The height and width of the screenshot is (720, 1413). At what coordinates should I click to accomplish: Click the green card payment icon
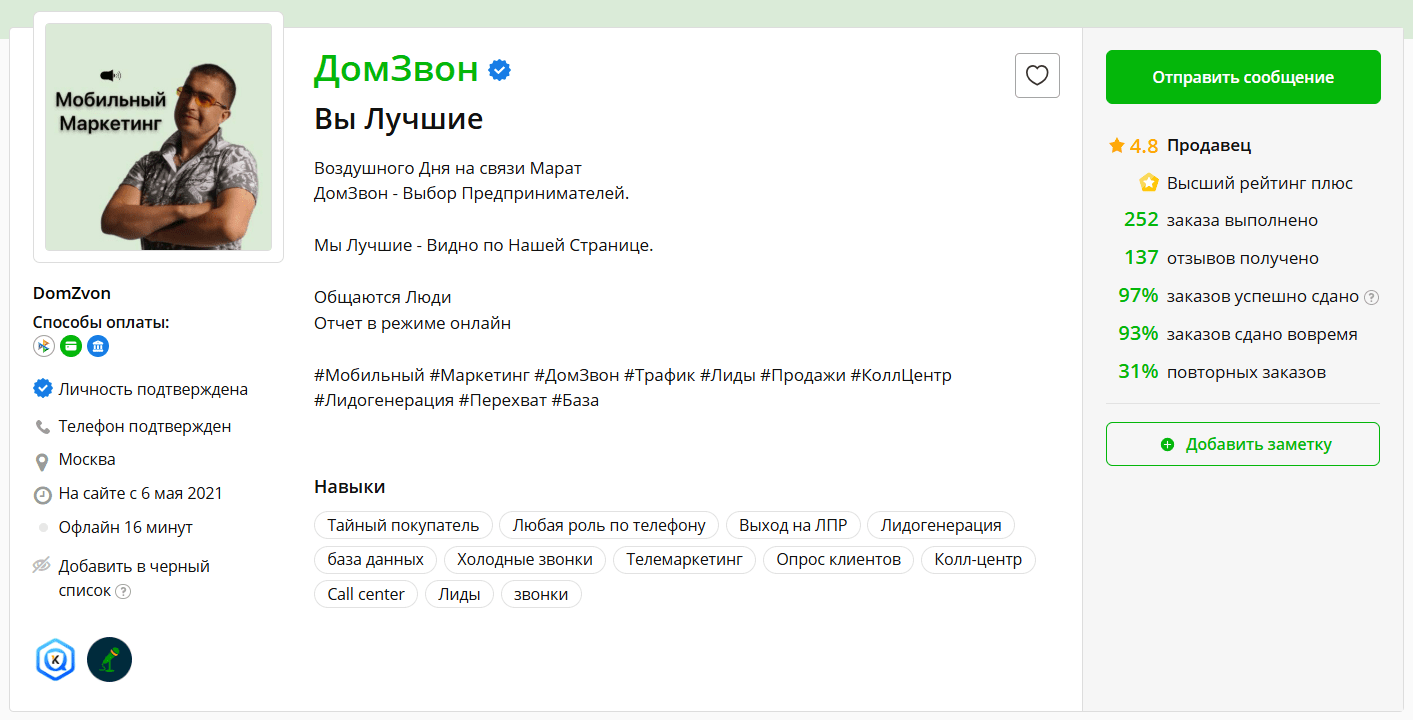(x=71, y=346)
